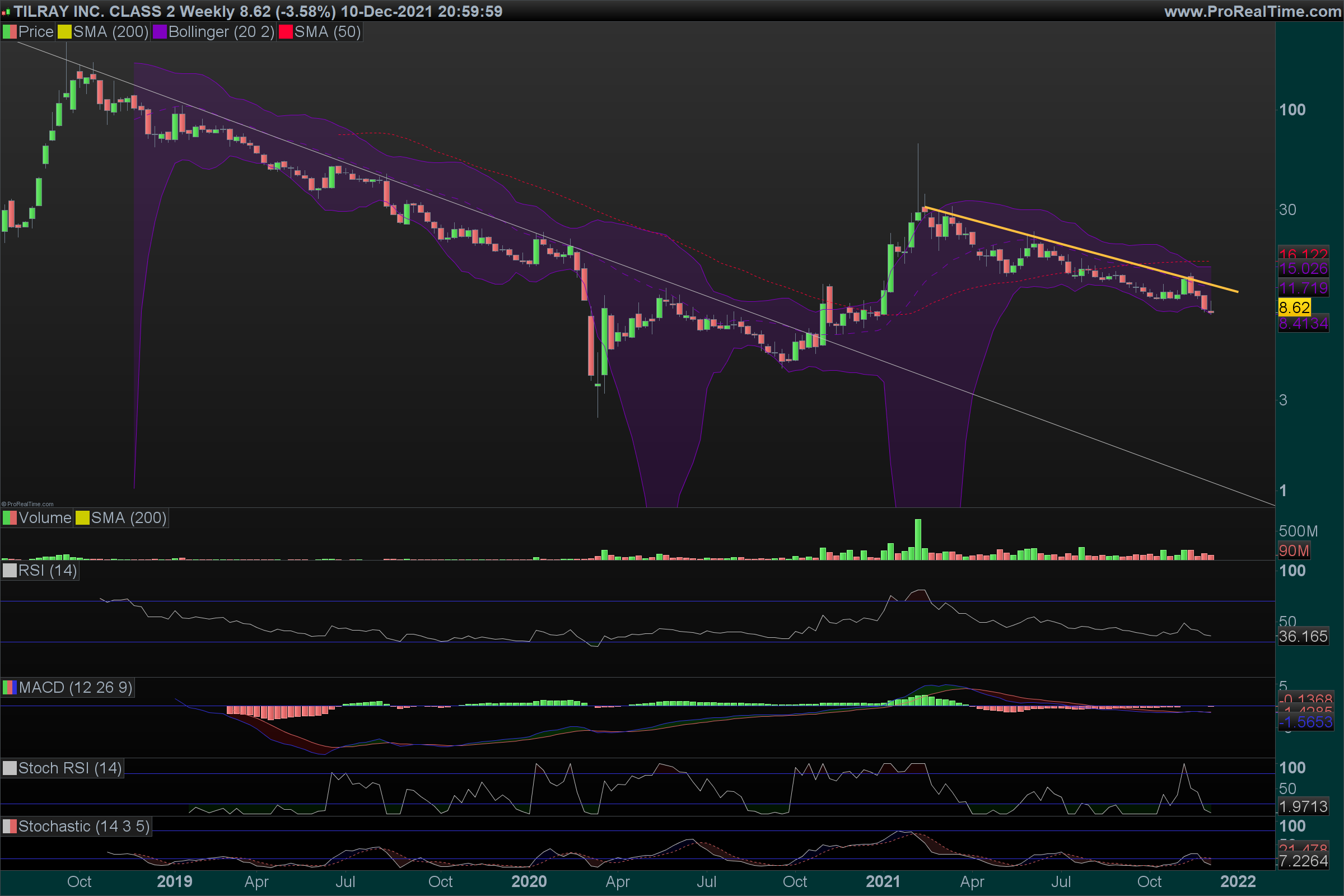Open the www.ProRealTime.com link
Image resolution: width=1344 pixels, height=896 pixels.
pyautogui.click(x=1252, y=11)
